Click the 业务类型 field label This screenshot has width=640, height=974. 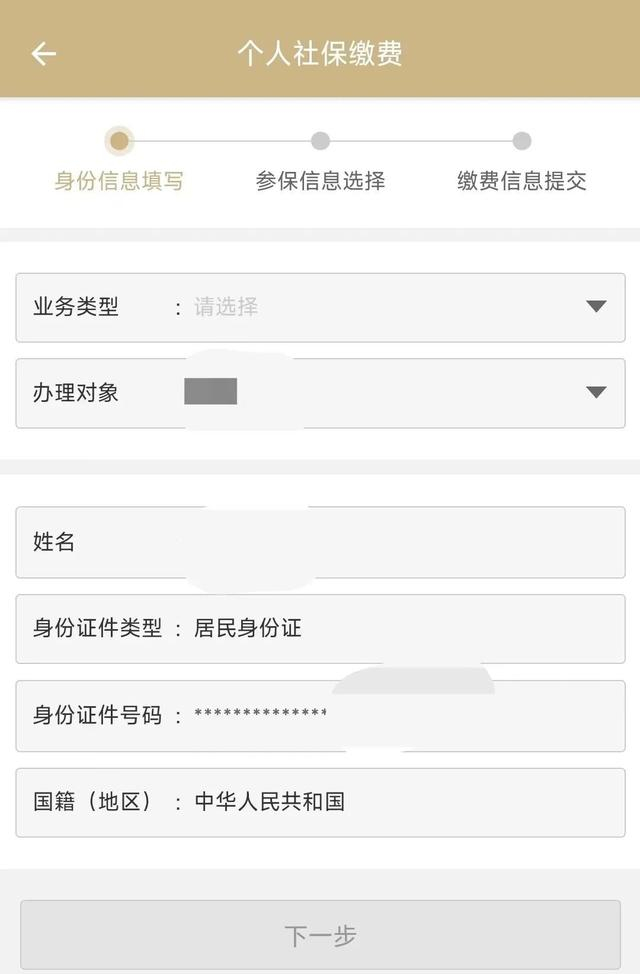click(x=76, y=307)
